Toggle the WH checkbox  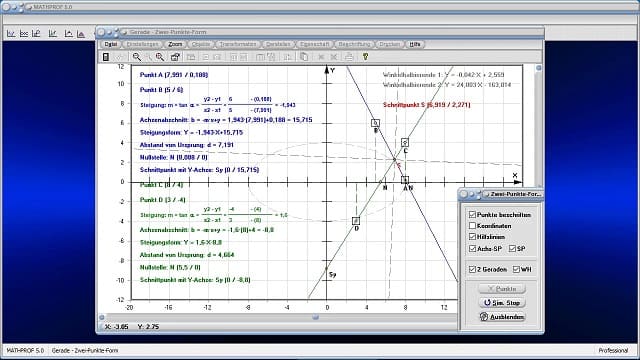click(x=516, y=269)
